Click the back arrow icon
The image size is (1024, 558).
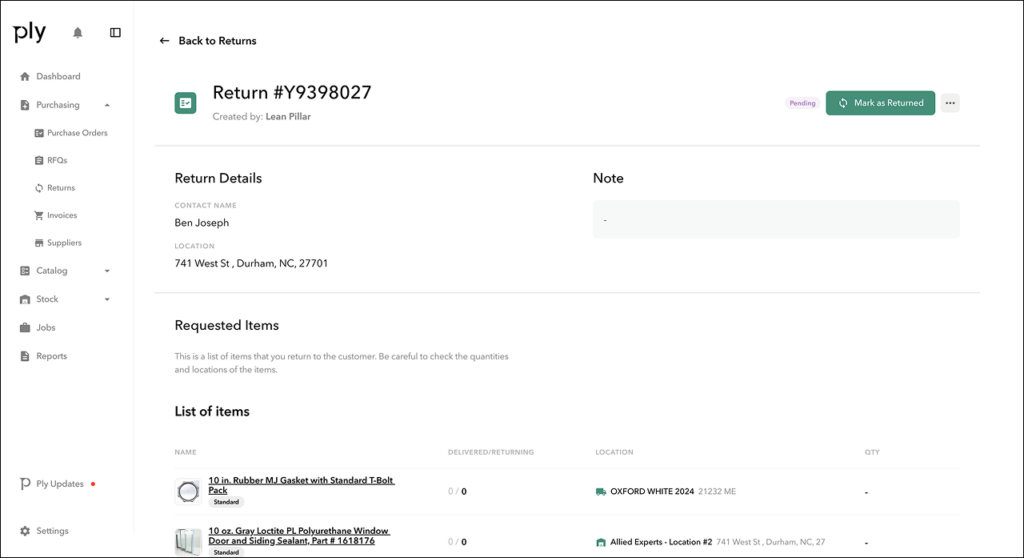[164, 41]
